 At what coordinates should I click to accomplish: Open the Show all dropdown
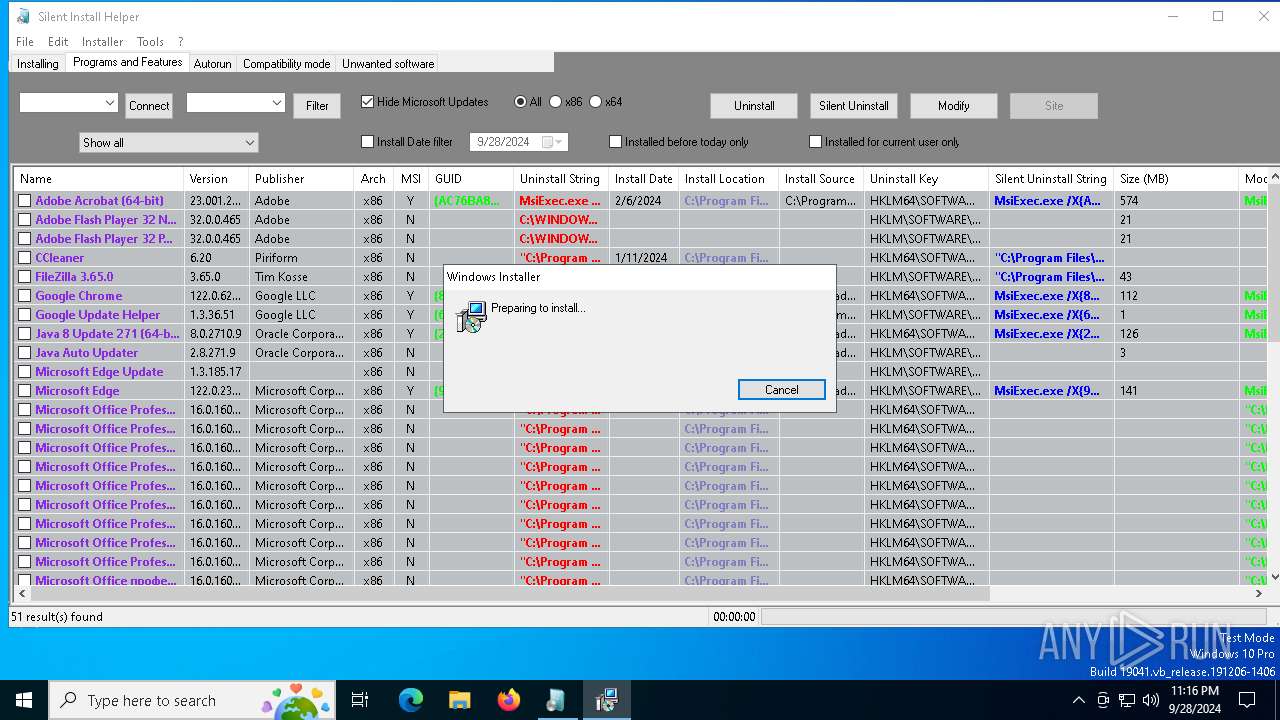(168, 143)
